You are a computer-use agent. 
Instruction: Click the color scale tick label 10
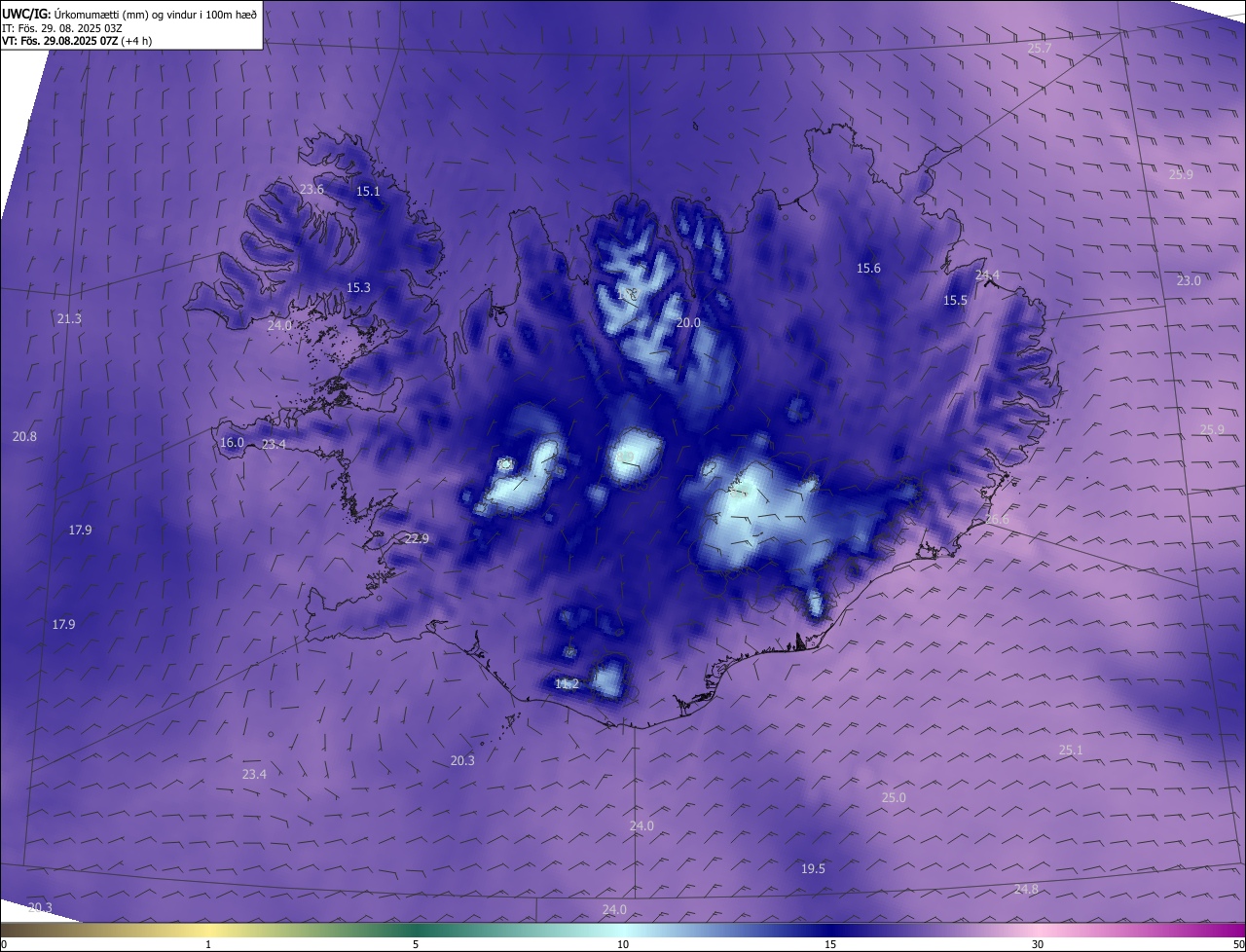tap(623, 944)
